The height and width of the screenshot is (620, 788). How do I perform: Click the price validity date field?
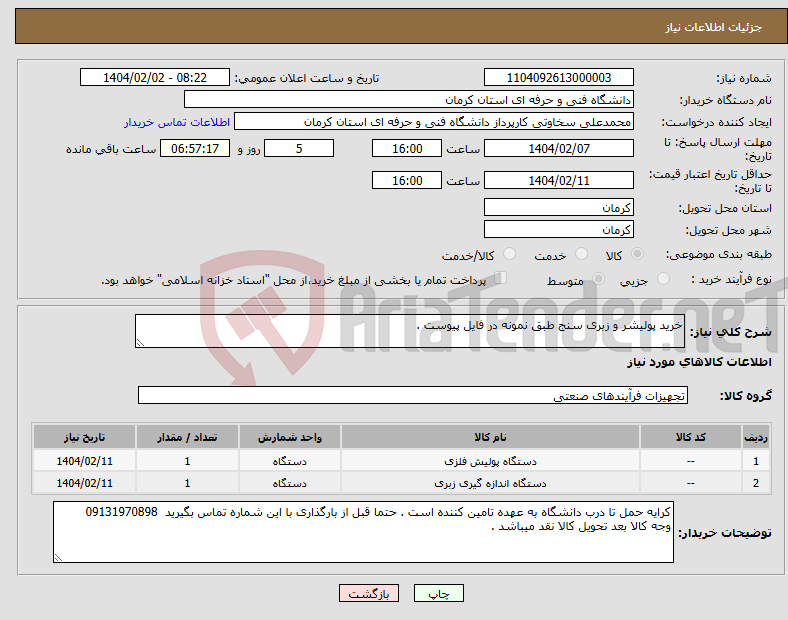coord(559,180)
